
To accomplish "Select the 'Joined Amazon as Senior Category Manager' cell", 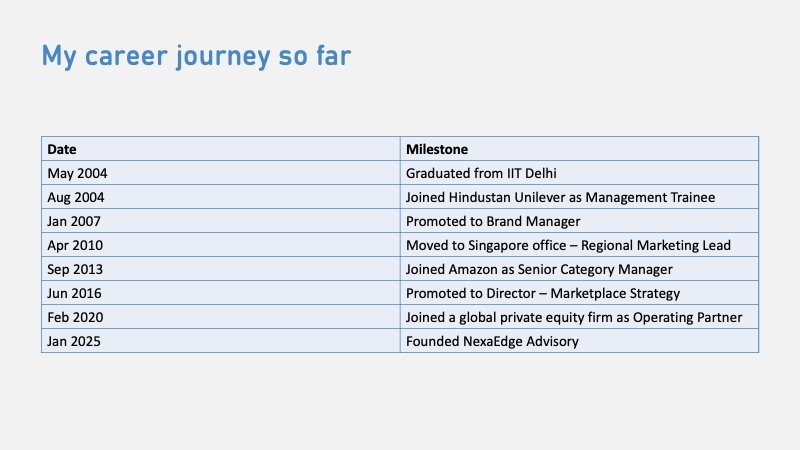I will tap(579, 269).
